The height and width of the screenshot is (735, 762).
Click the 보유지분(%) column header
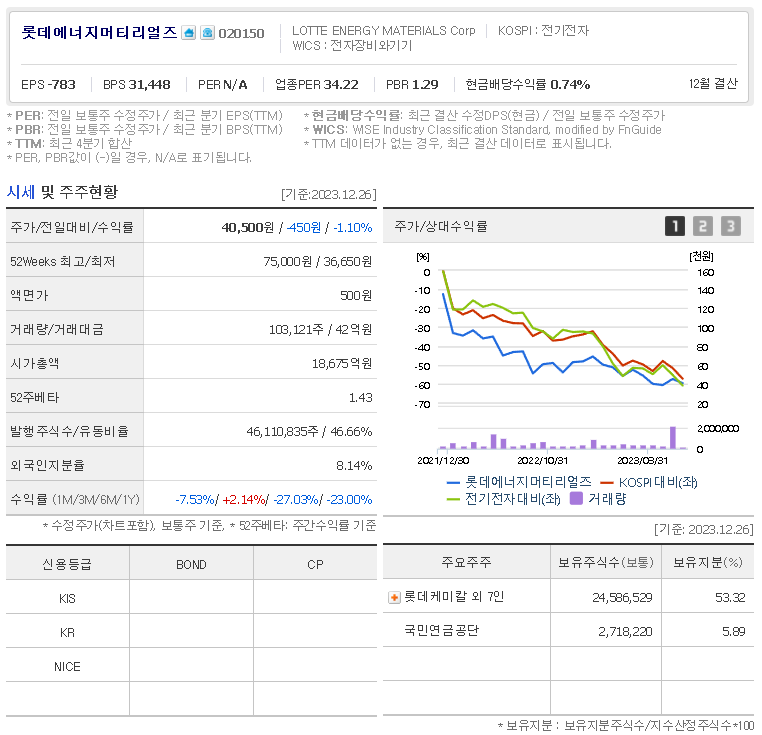click(x=708, y=562)
